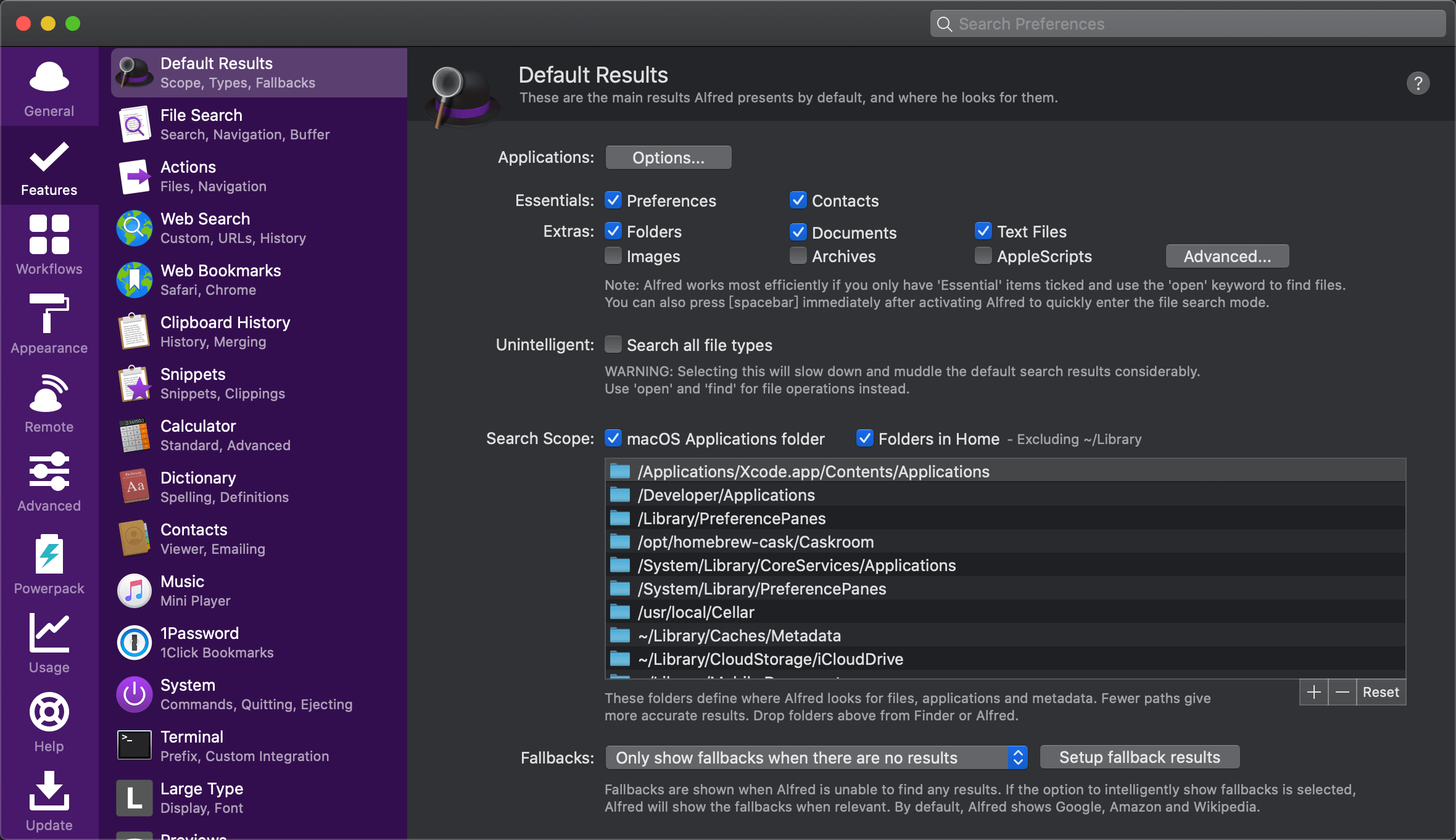Open the Usage chart section

[x=49, y=644]
